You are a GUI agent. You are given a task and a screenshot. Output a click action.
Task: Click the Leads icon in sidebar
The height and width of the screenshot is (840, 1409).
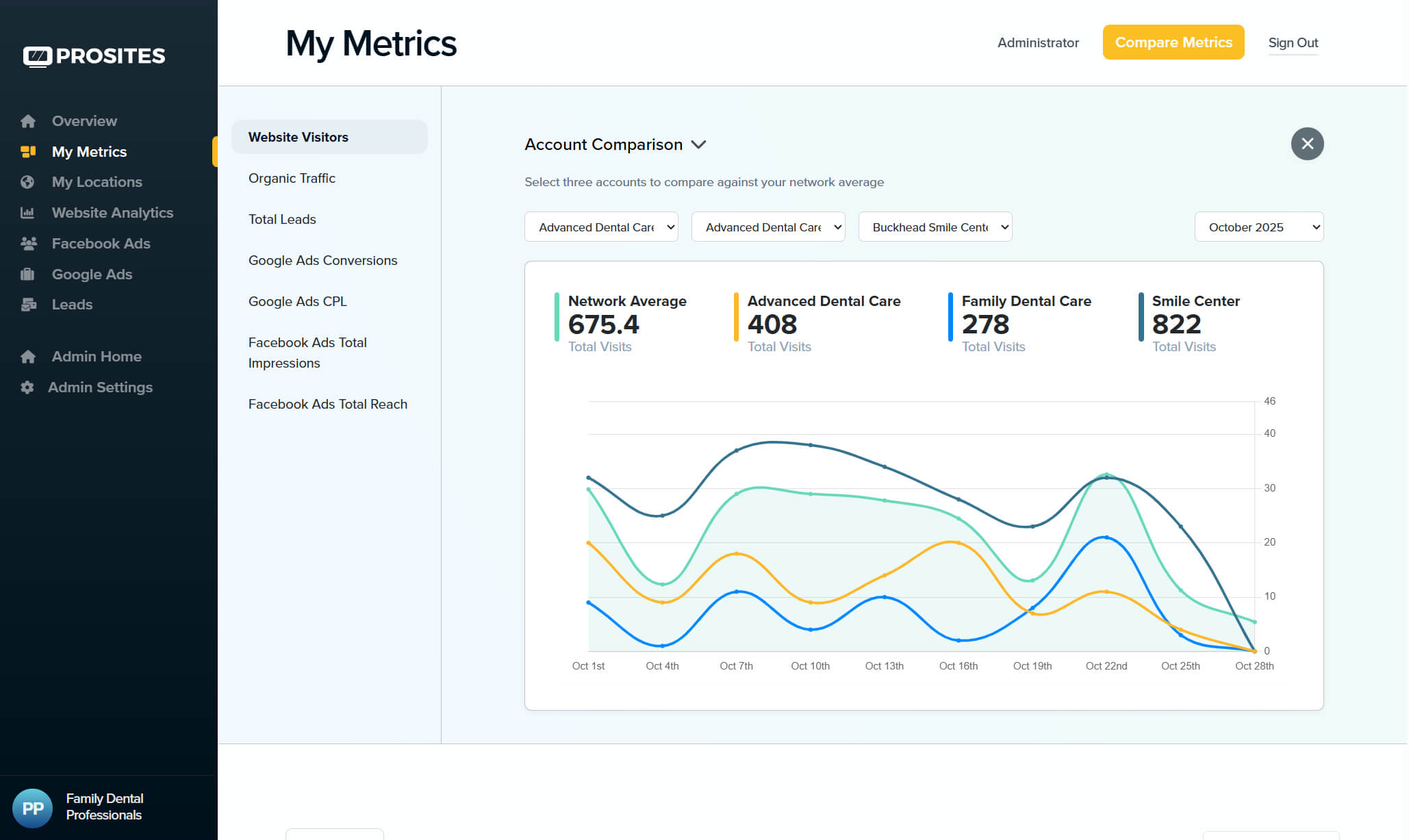click(28, 305)
